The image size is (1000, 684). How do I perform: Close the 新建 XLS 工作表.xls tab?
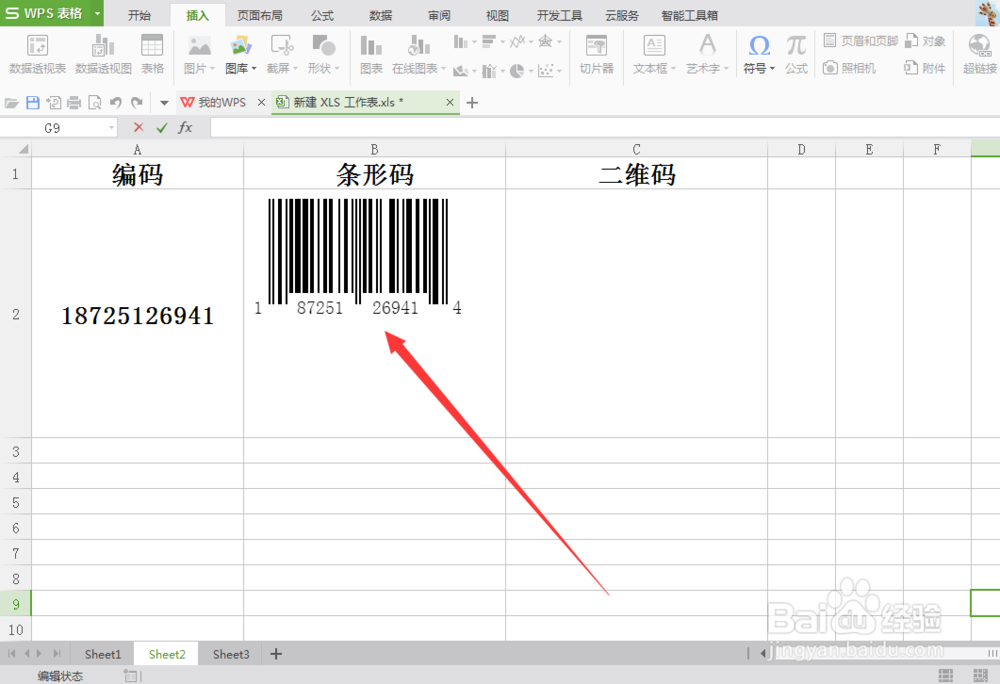(450, 103)
